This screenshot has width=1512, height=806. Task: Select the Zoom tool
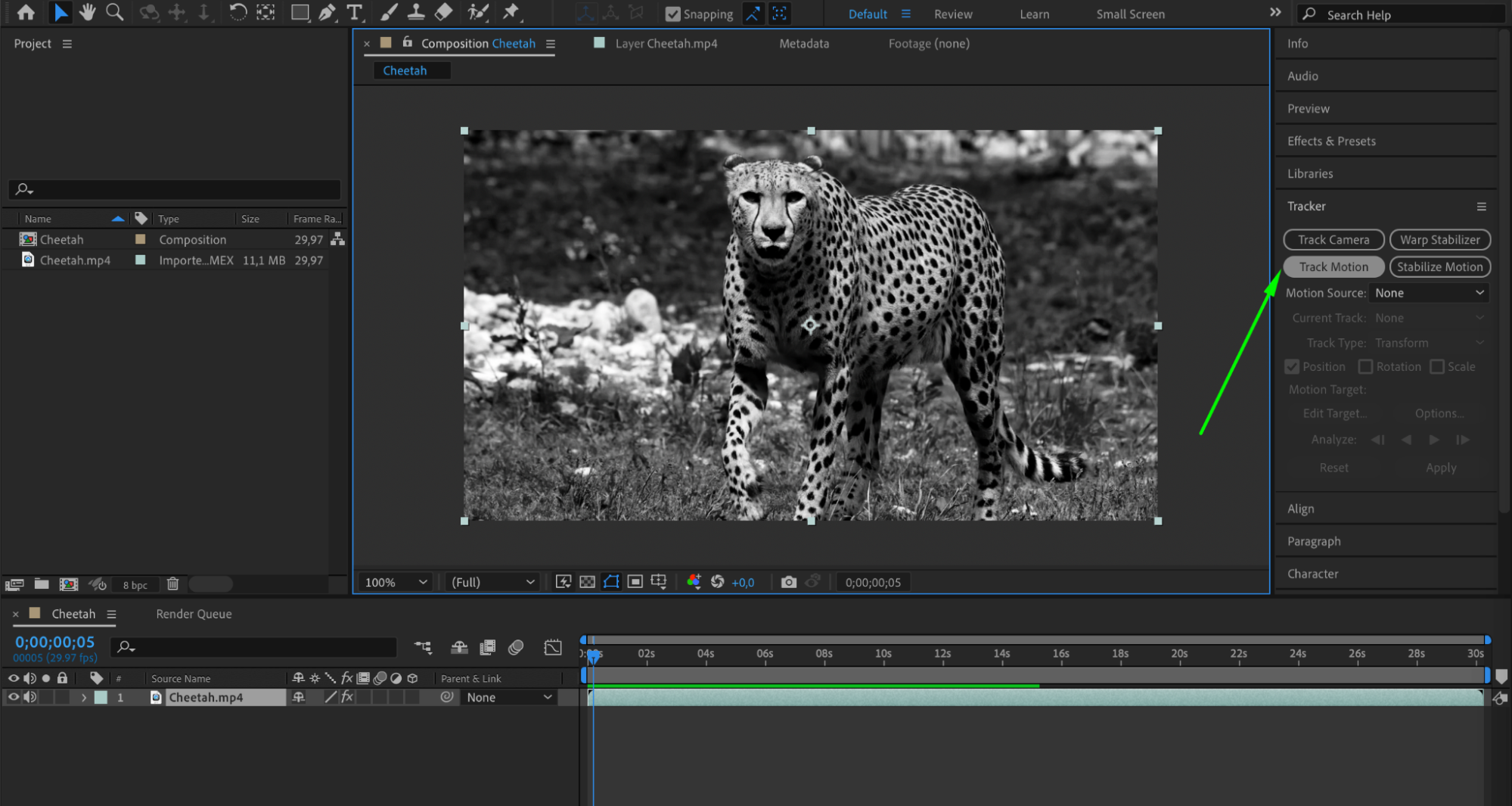(x=115, y=12)
